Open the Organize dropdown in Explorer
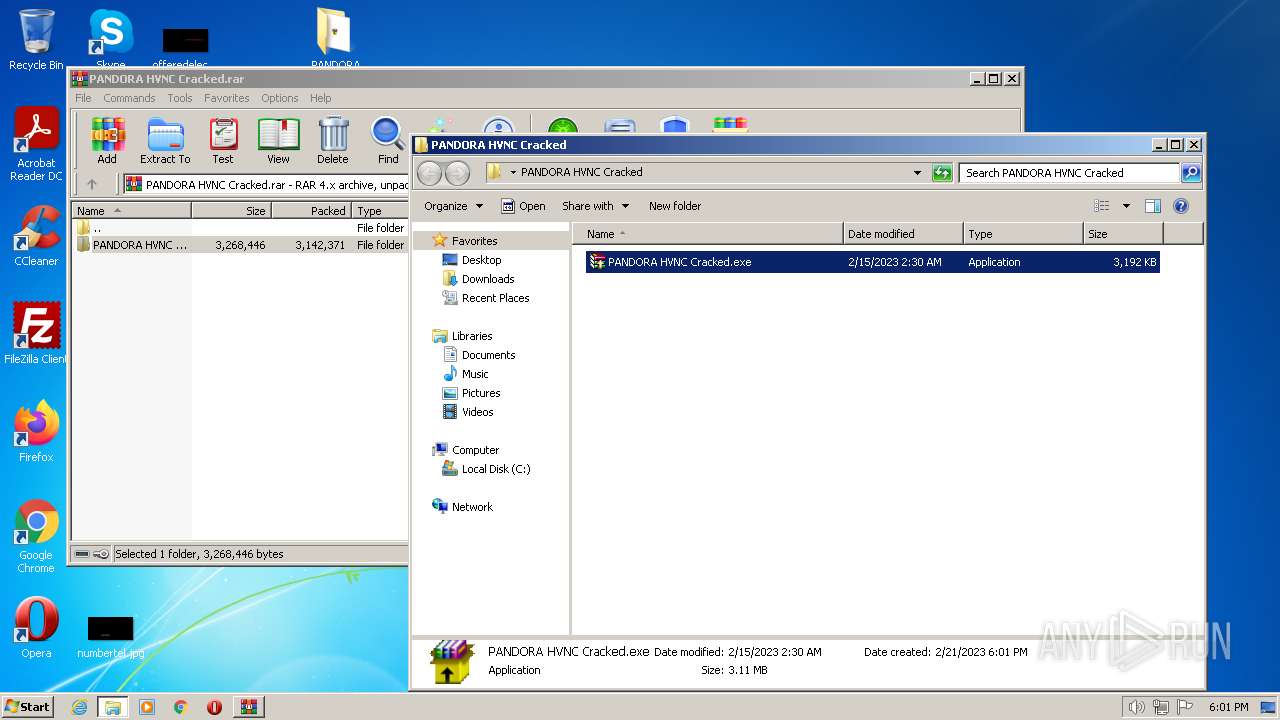Screen dimensions: 1280x720 [x=453, y=206]
